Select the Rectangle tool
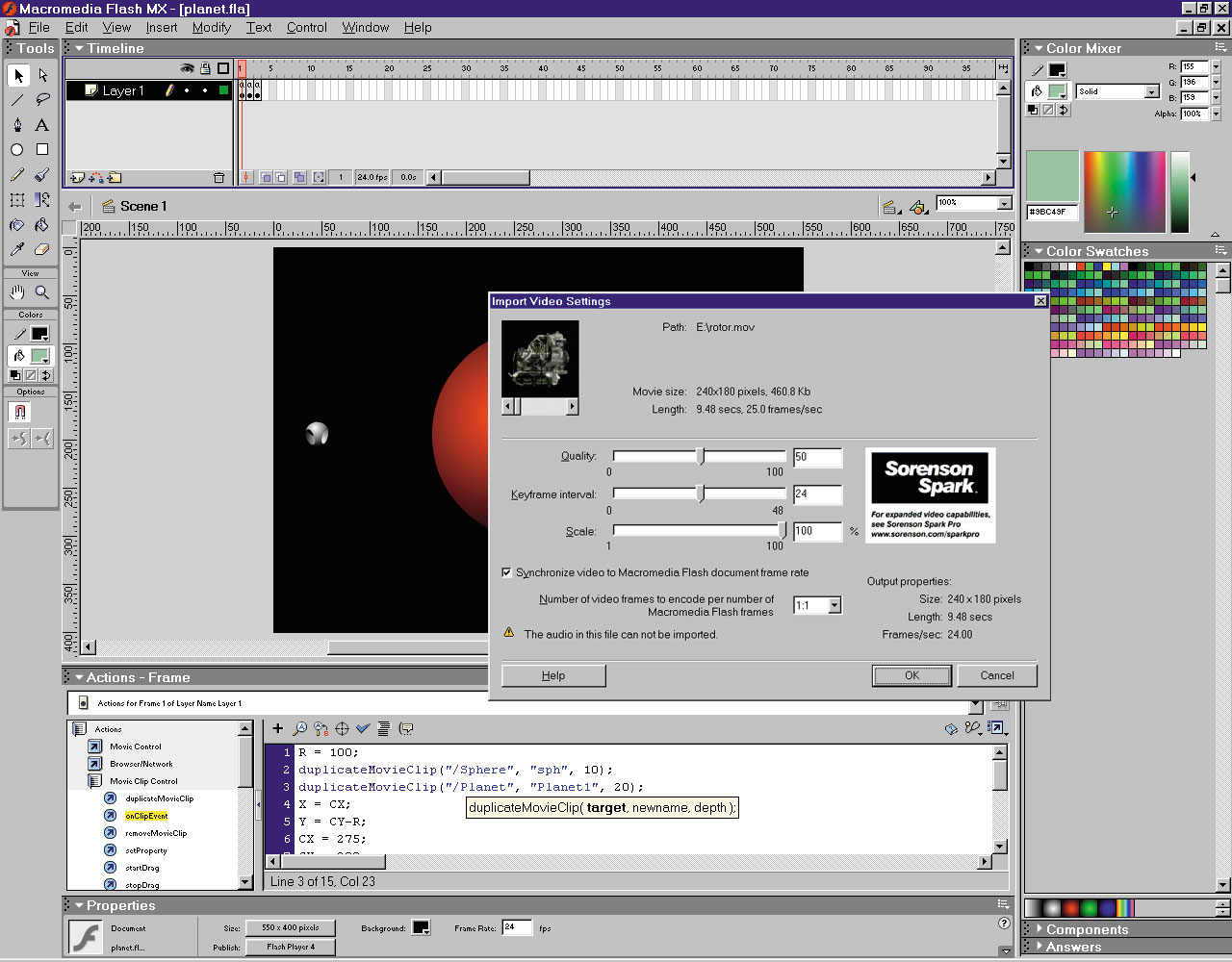 pos(42,149)
